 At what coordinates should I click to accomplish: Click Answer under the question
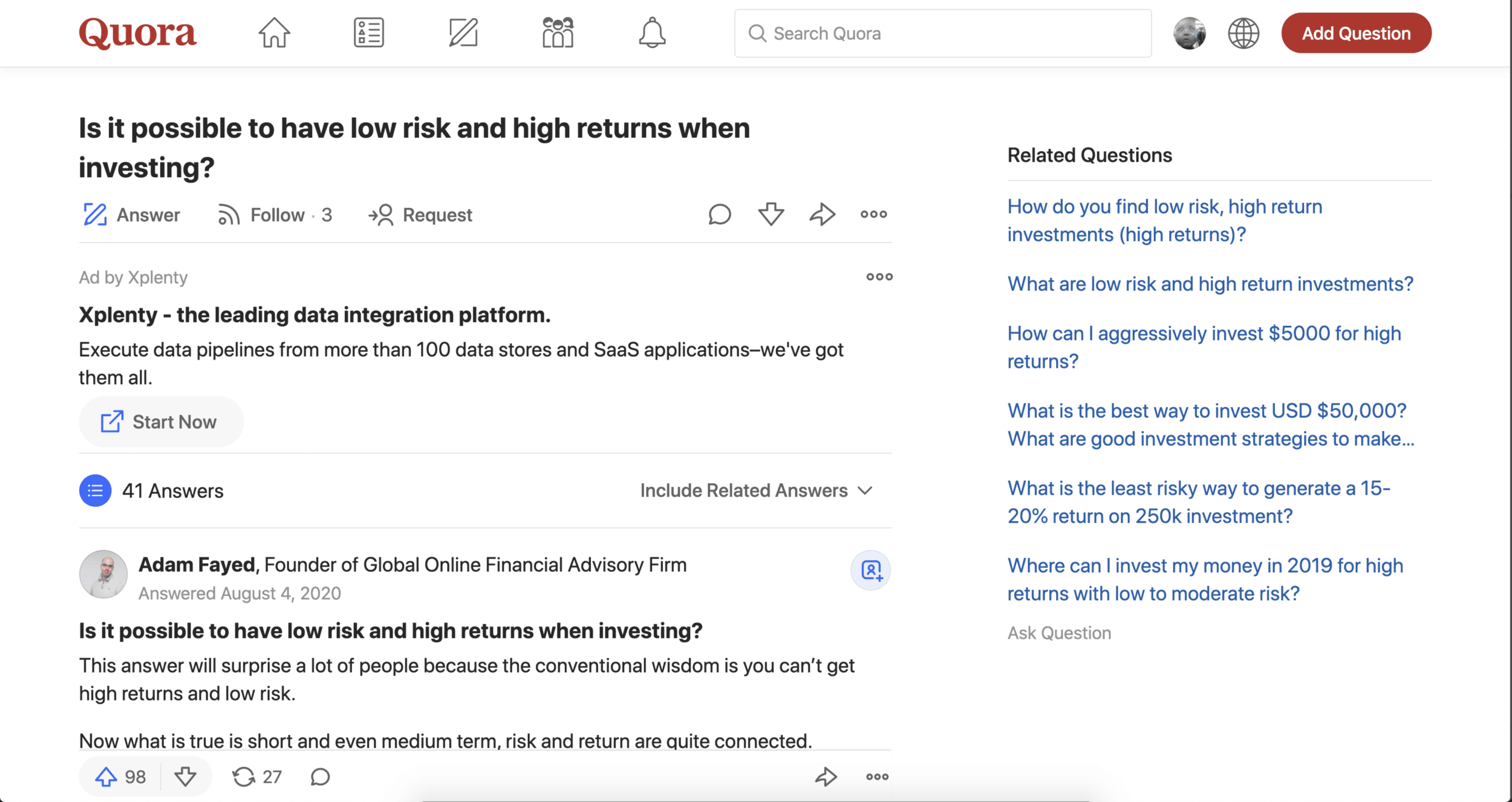tap(131, 215)
